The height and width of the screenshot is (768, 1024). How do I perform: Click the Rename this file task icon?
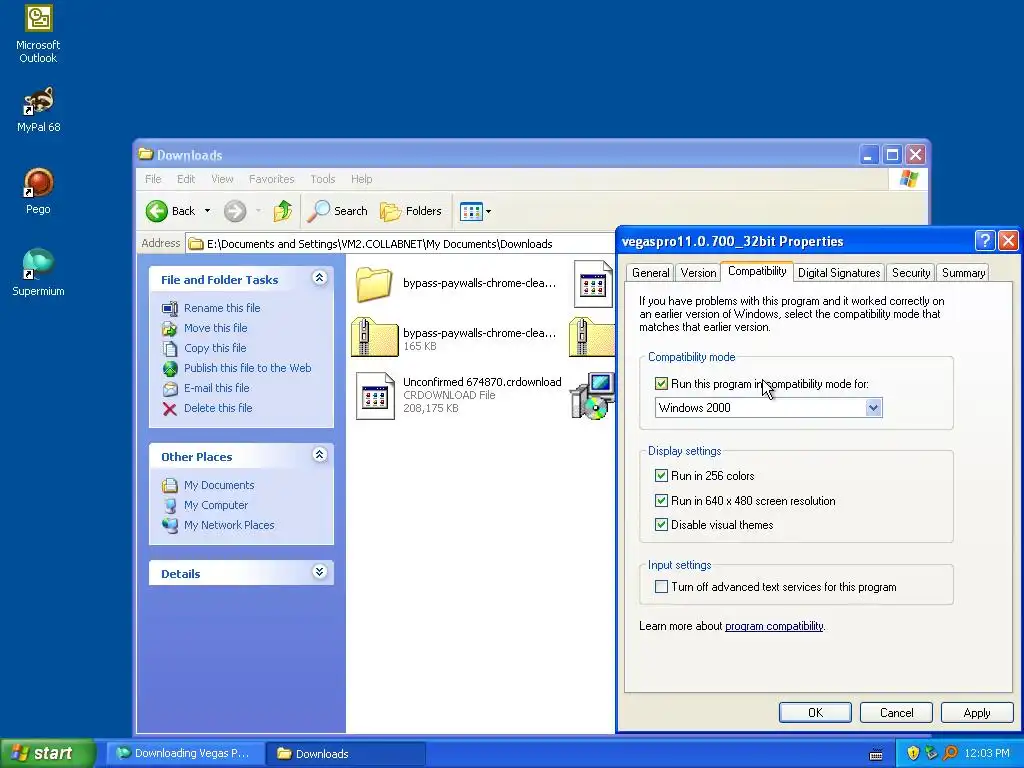pos(170,308)
